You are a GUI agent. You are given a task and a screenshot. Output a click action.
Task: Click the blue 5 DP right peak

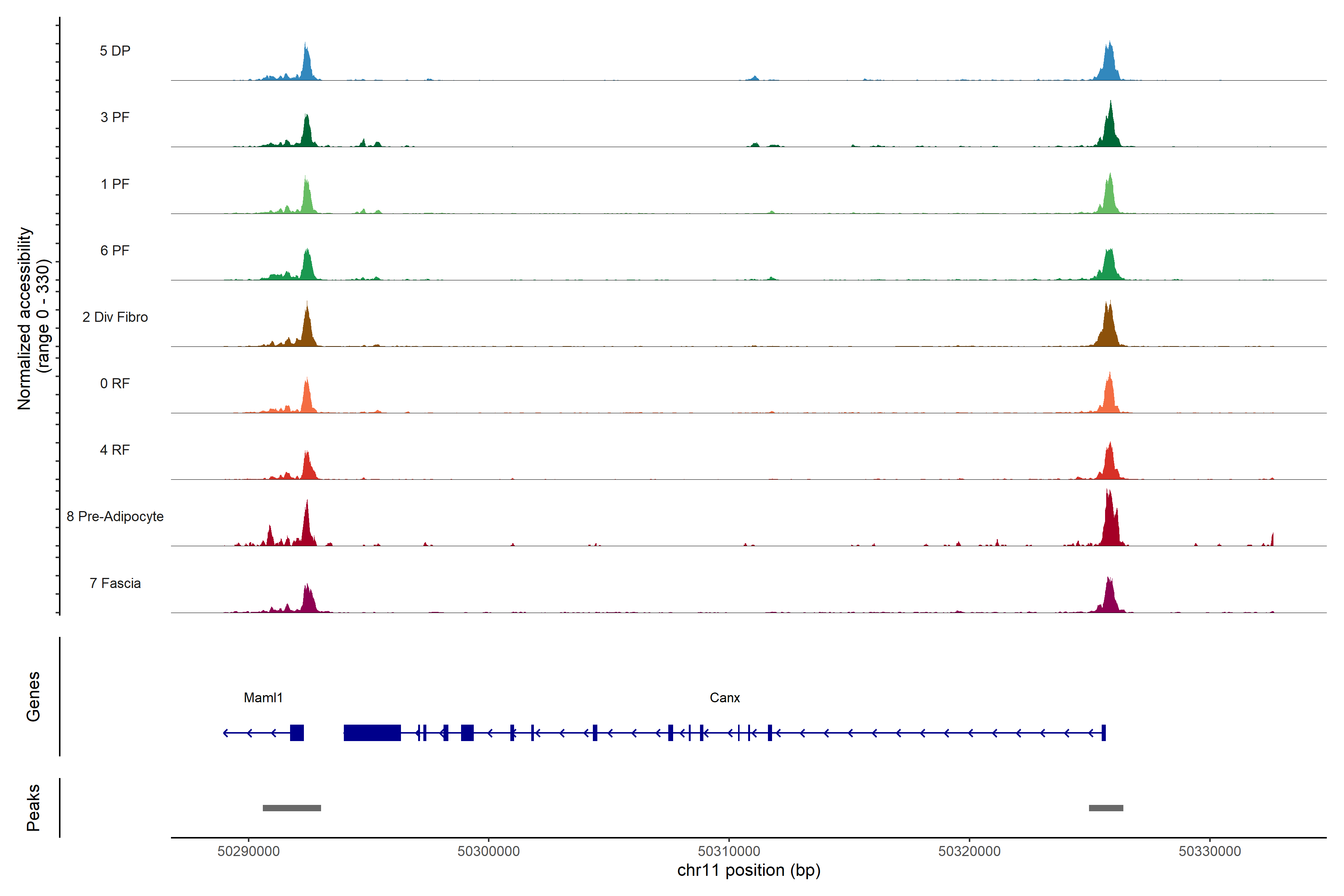click(x=1109, y=66)
